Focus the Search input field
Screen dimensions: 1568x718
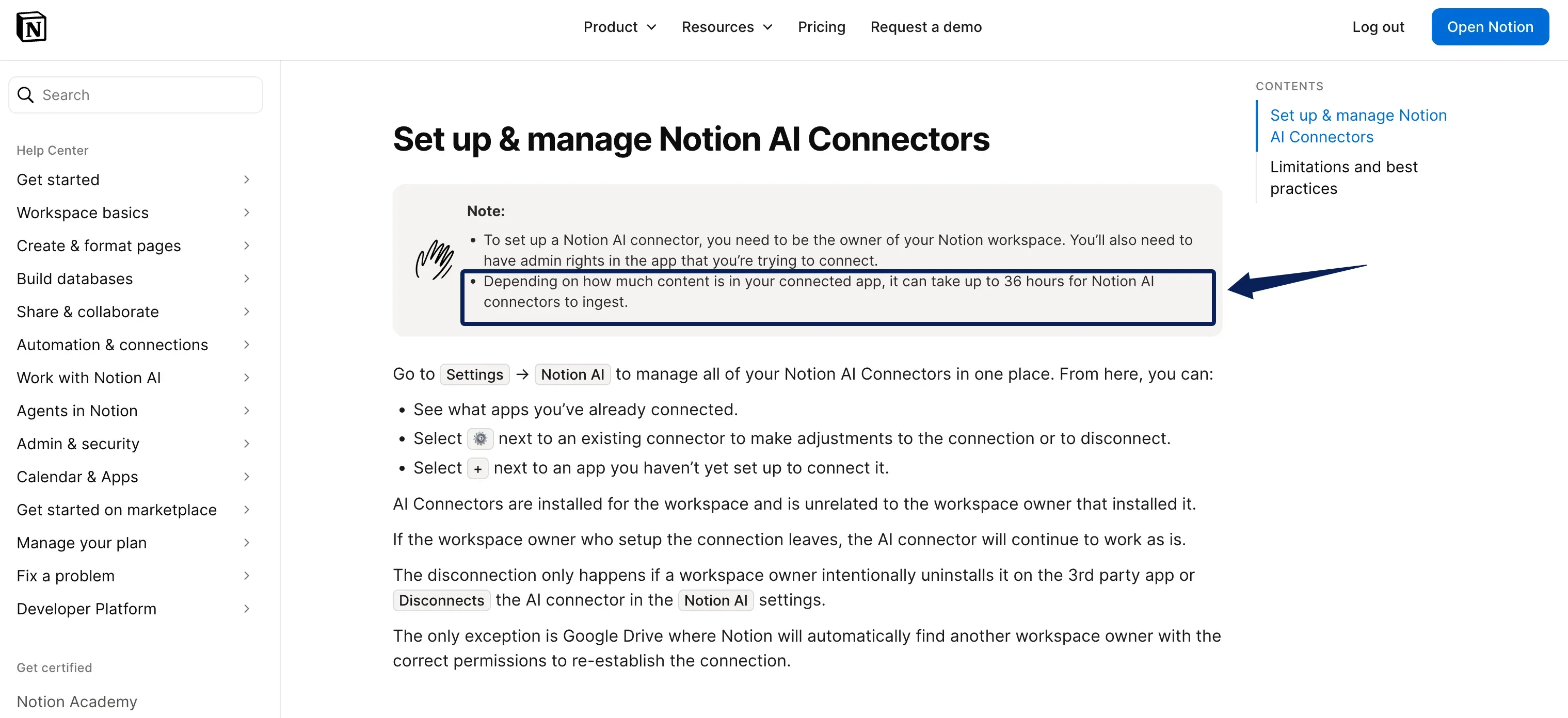click(136, 95)
